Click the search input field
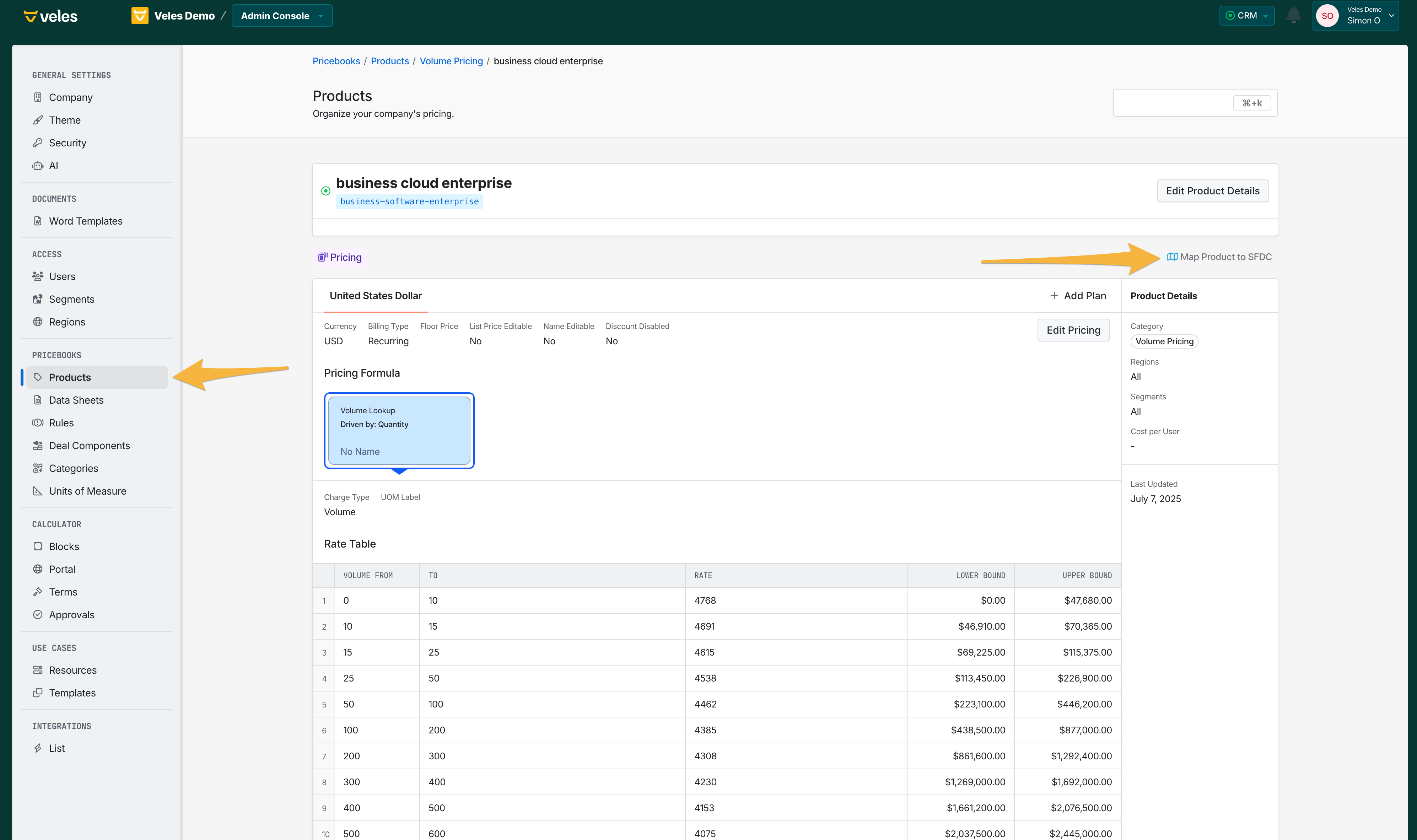 [x=1195, y=103]
